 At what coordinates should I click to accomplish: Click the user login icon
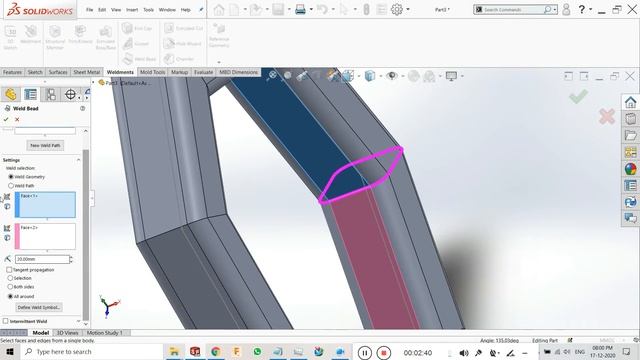(x=566, y=9)
